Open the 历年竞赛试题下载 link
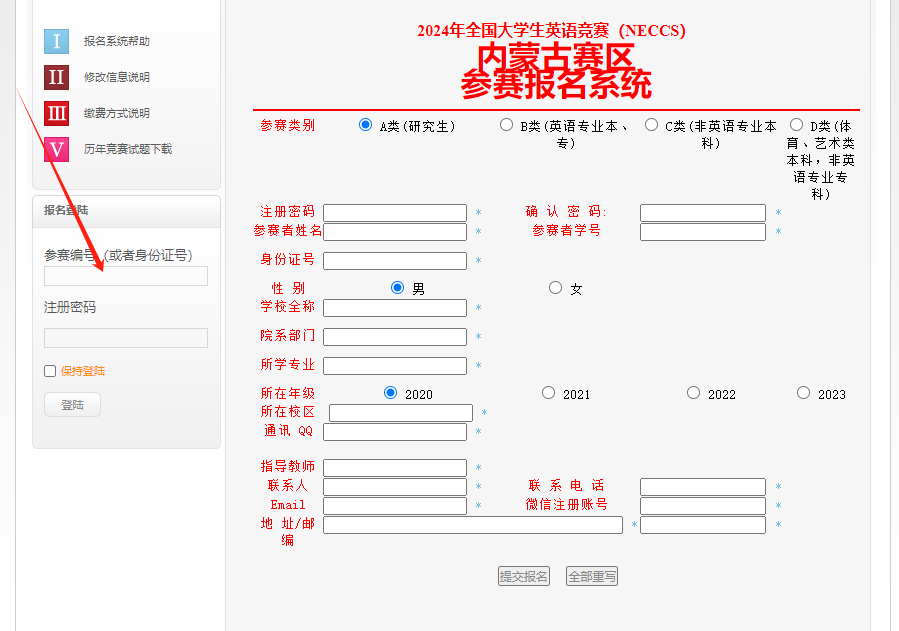 (128, 149)
